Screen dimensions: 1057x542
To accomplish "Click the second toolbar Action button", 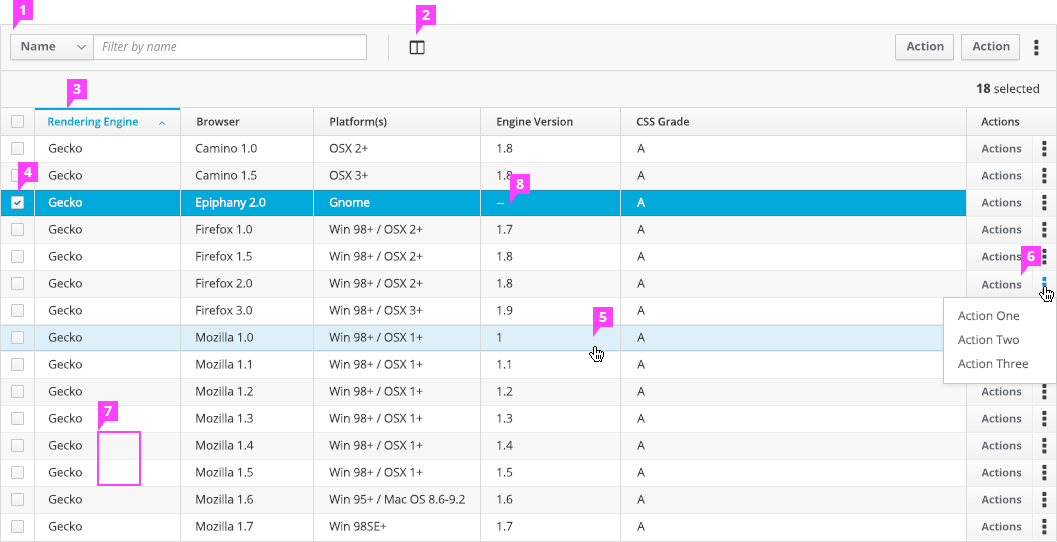I will click(x=990, y=47).
